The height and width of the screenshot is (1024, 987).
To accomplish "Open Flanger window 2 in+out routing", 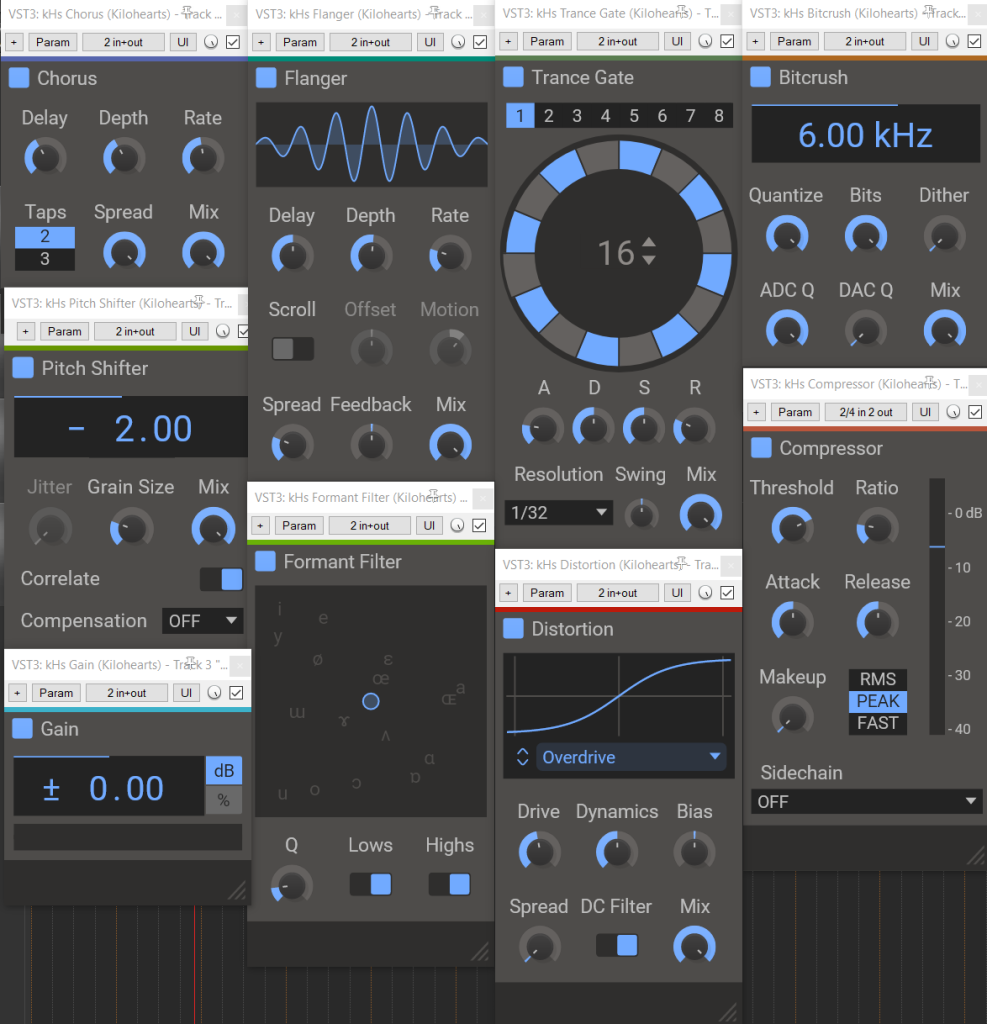I will coord(370,42).
